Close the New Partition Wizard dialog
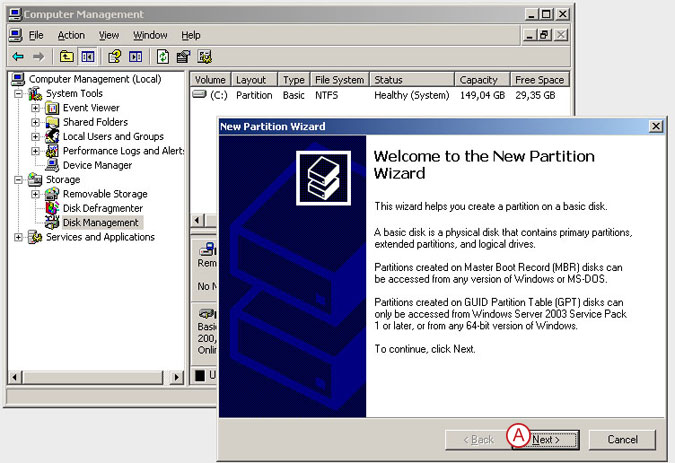The height and width of the screenshot is (463, 675). tap(656, 126)
